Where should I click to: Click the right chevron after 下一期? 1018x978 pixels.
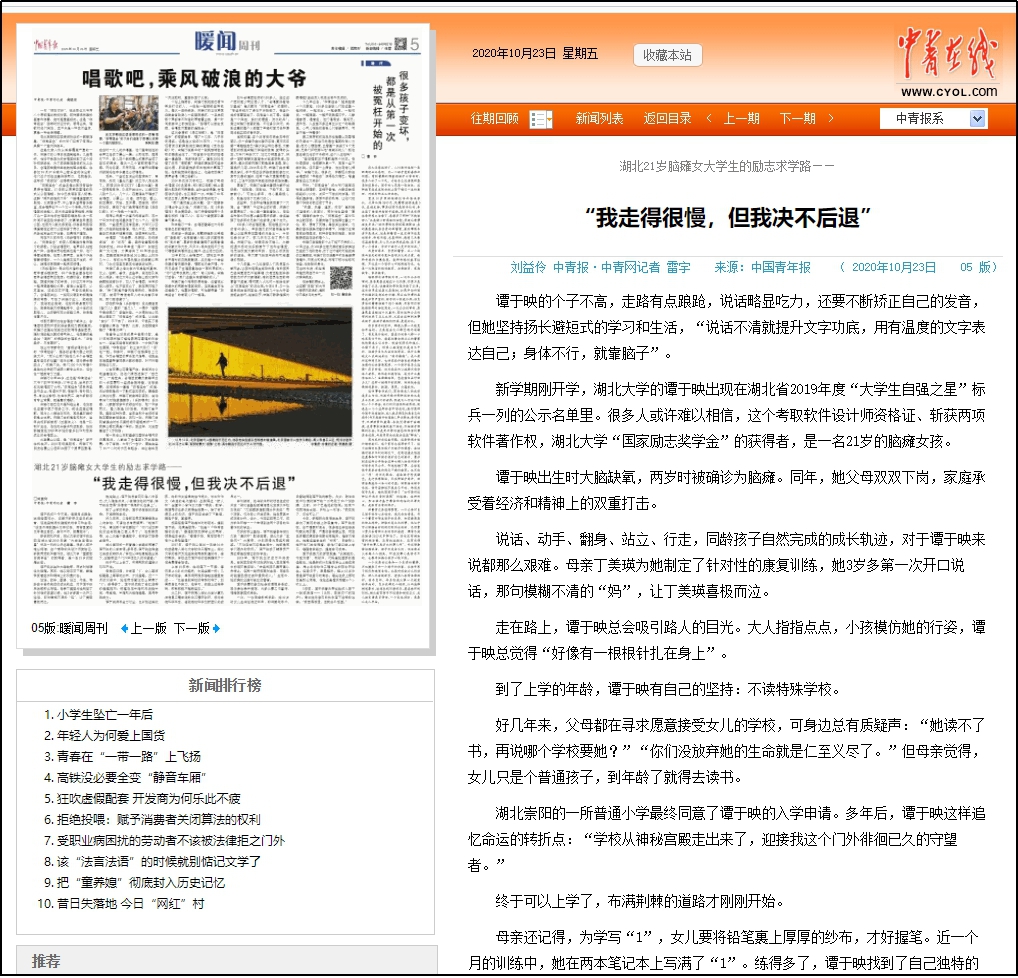pos(832,119)
